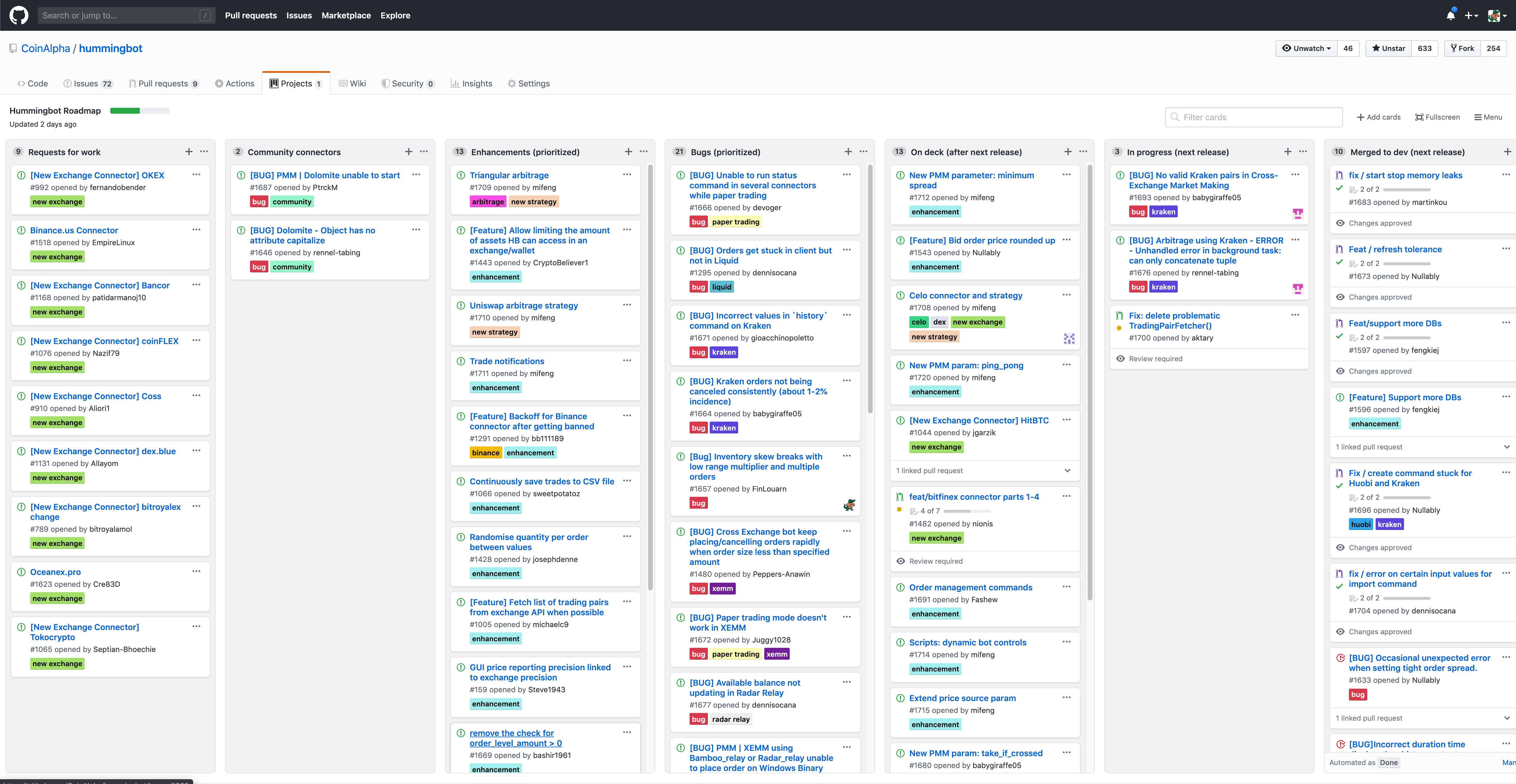Filter by the binance label
The height and width of the screenshot is (784, 1516).
point(485,453)
